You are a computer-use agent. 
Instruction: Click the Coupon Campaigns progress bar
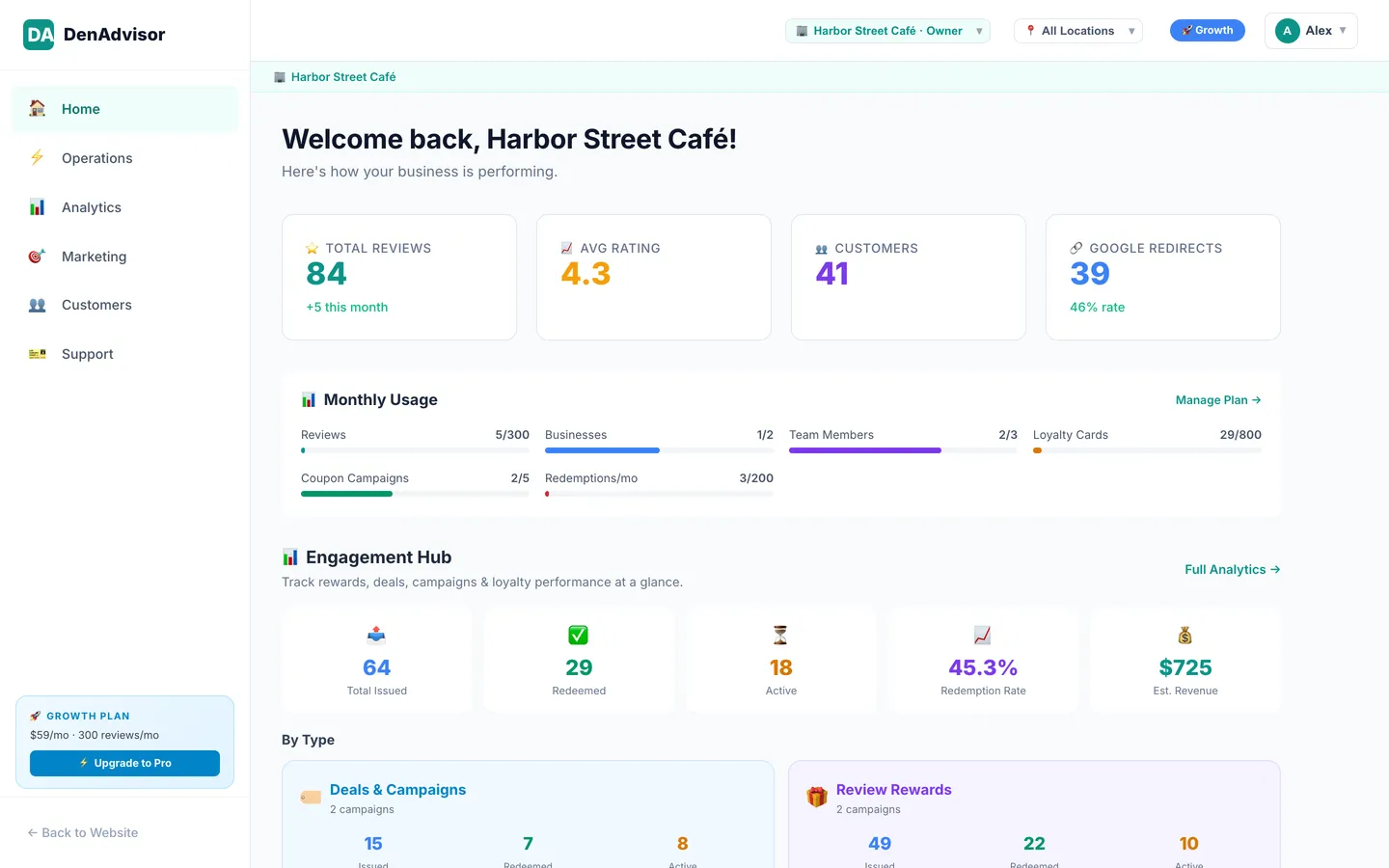click(x=415, y=494)
